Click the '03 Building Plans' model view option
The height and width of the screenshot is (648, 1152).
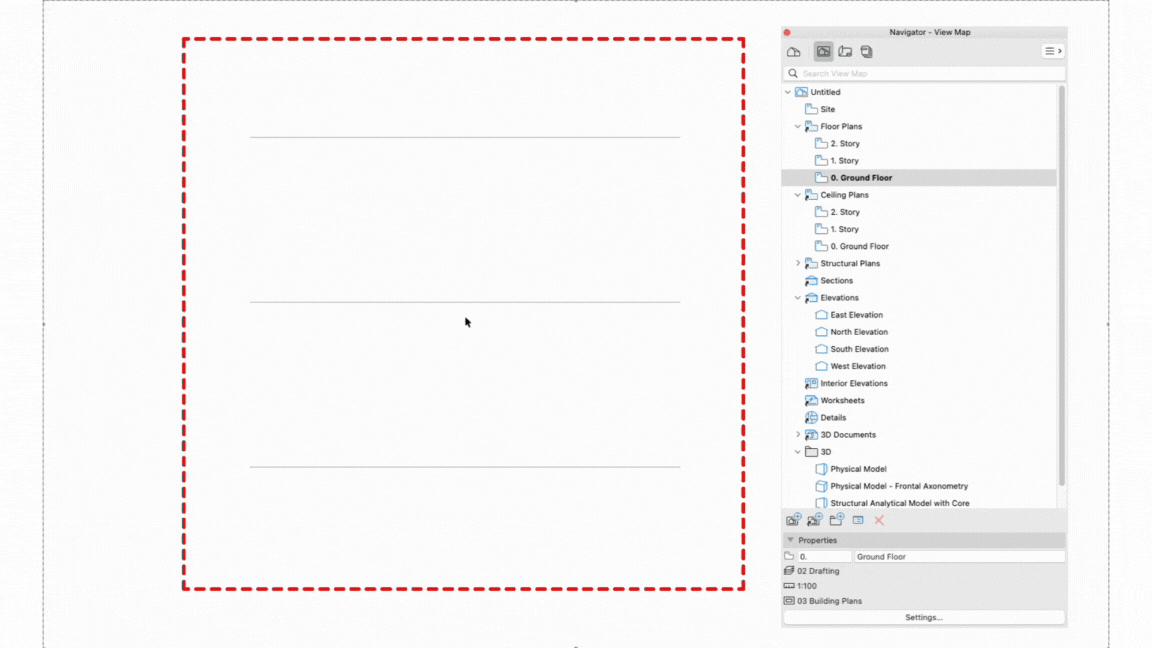tap(829, 601)
